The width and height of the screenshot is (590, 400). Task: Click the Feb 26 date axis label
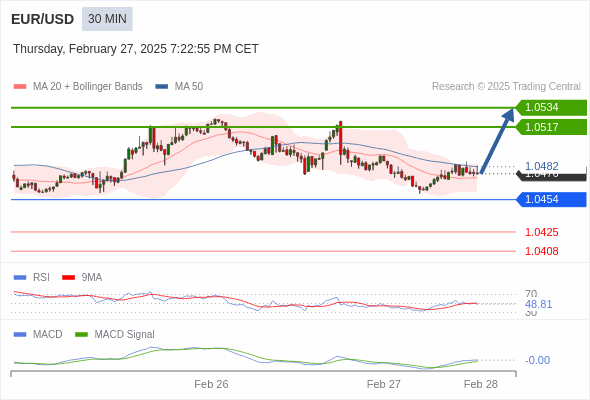coord(211,384)
